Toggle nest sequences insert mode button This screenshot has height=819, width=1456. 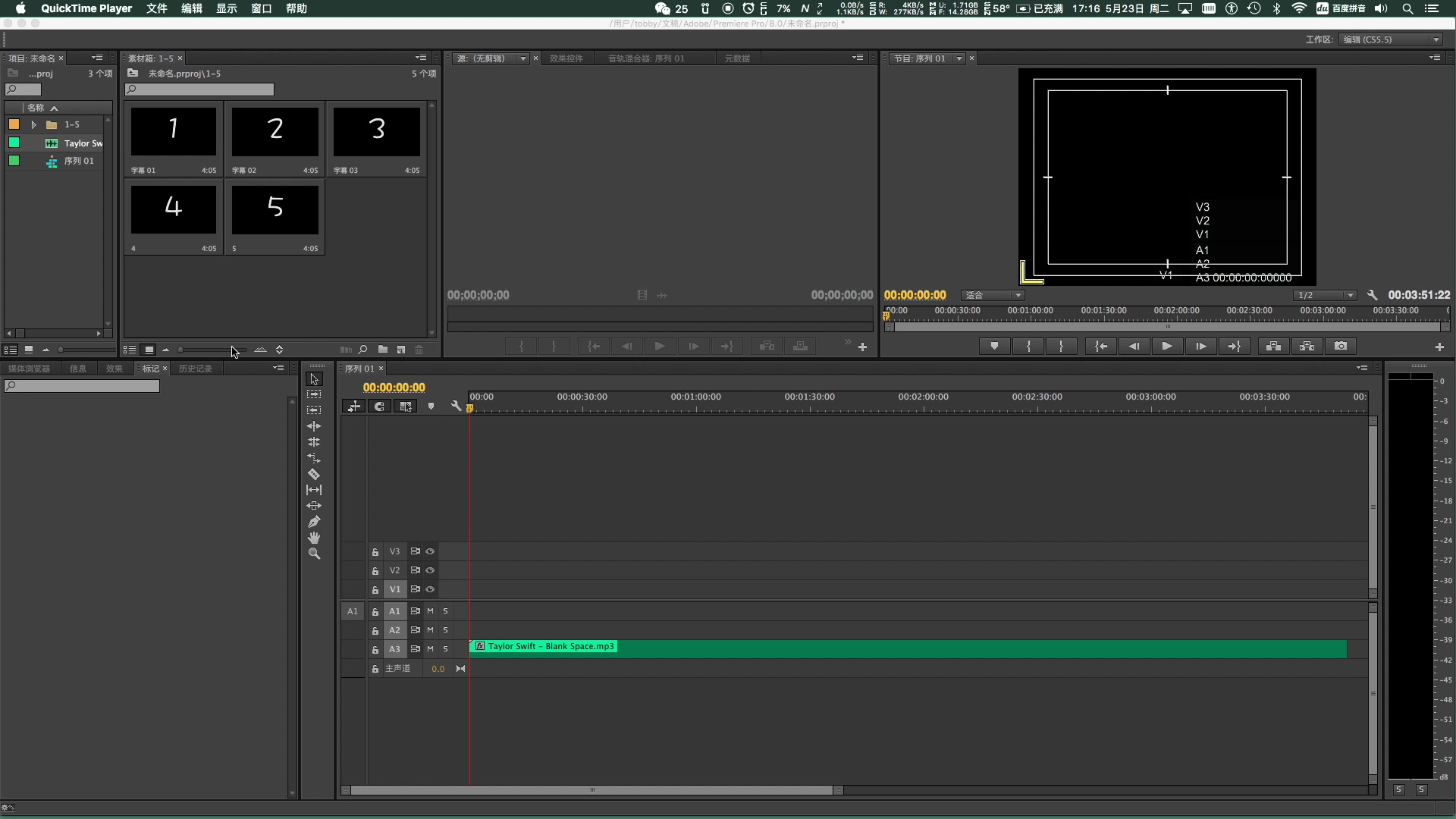coord(354,406)
